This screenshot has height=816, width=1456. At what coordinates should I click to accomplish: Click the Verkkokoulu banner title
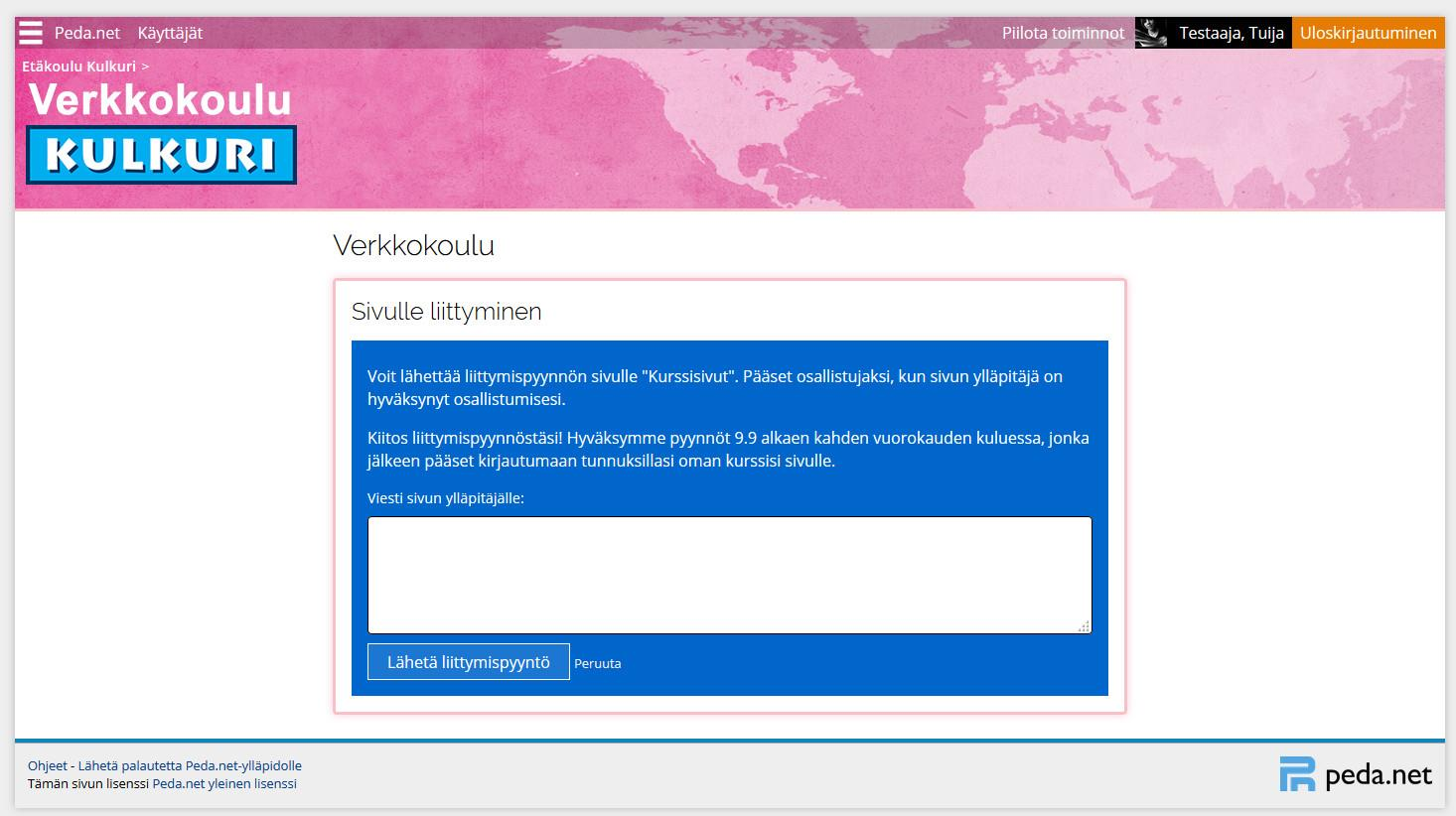pyautogui.click(x=160, y=100)
